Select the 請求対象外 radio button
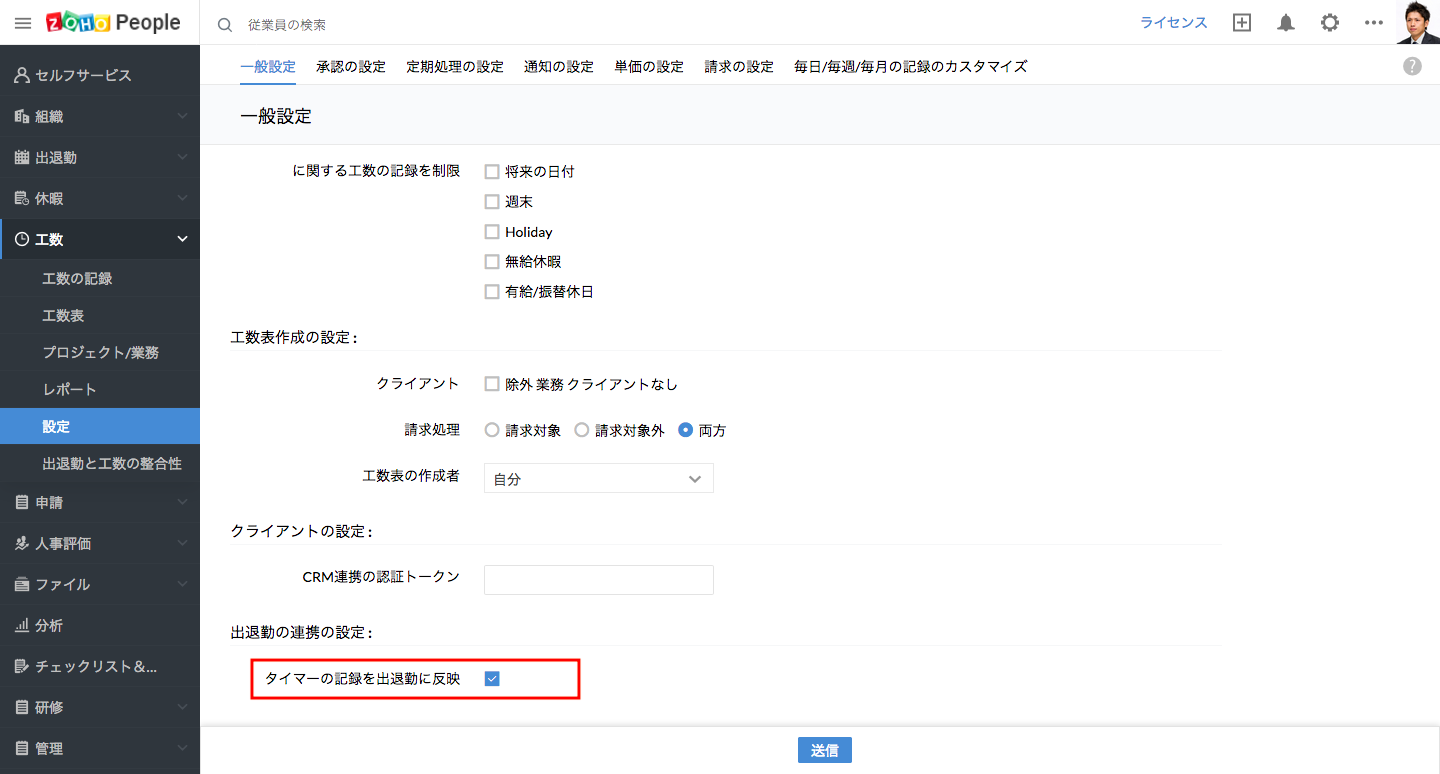 [582, 431]
